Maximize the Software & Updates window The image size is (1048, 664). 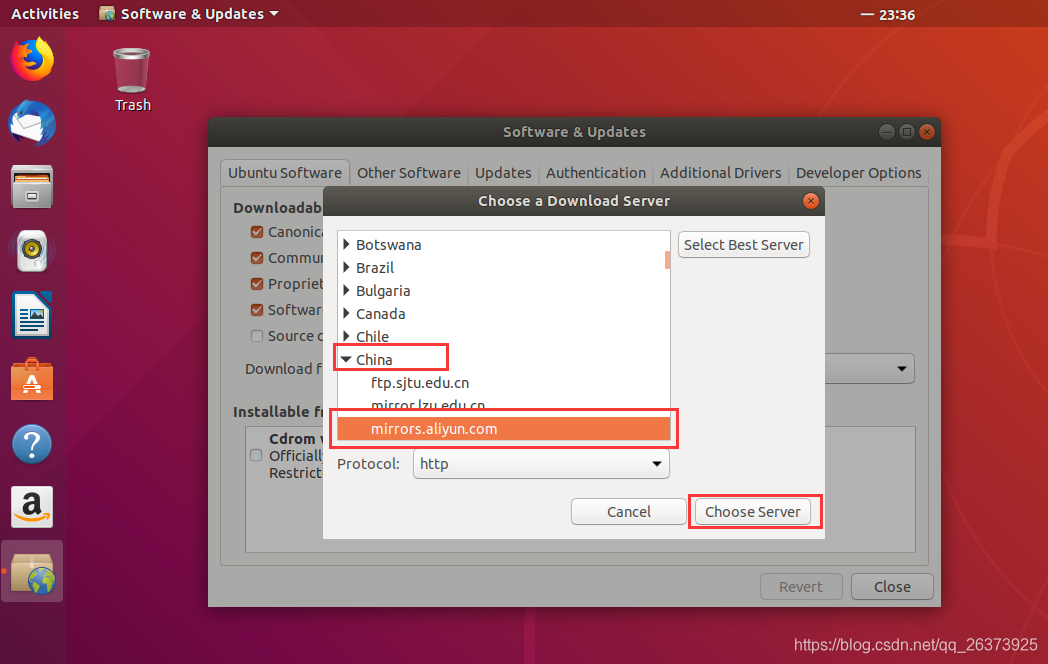pyautogui.click(x=906, y=132)
